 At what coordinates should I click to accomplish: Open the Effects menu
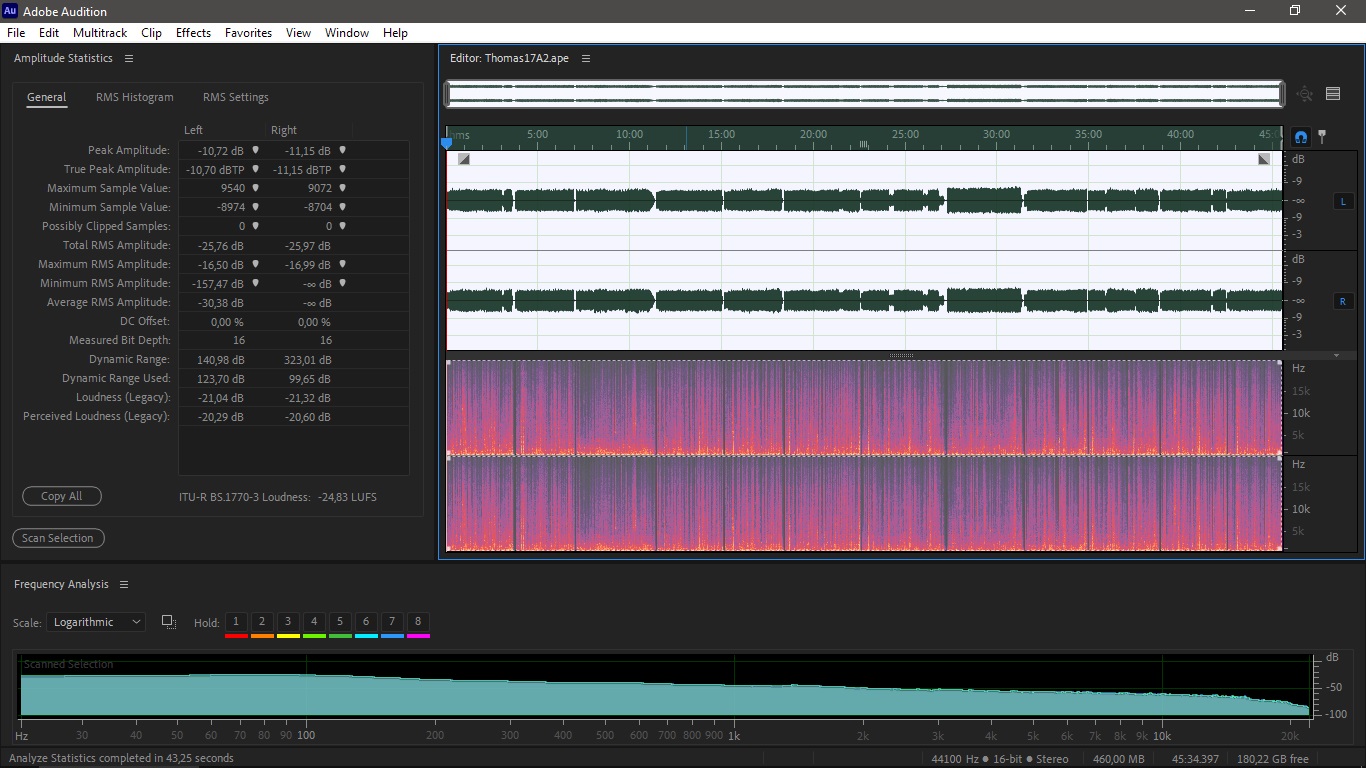point(193,33)
